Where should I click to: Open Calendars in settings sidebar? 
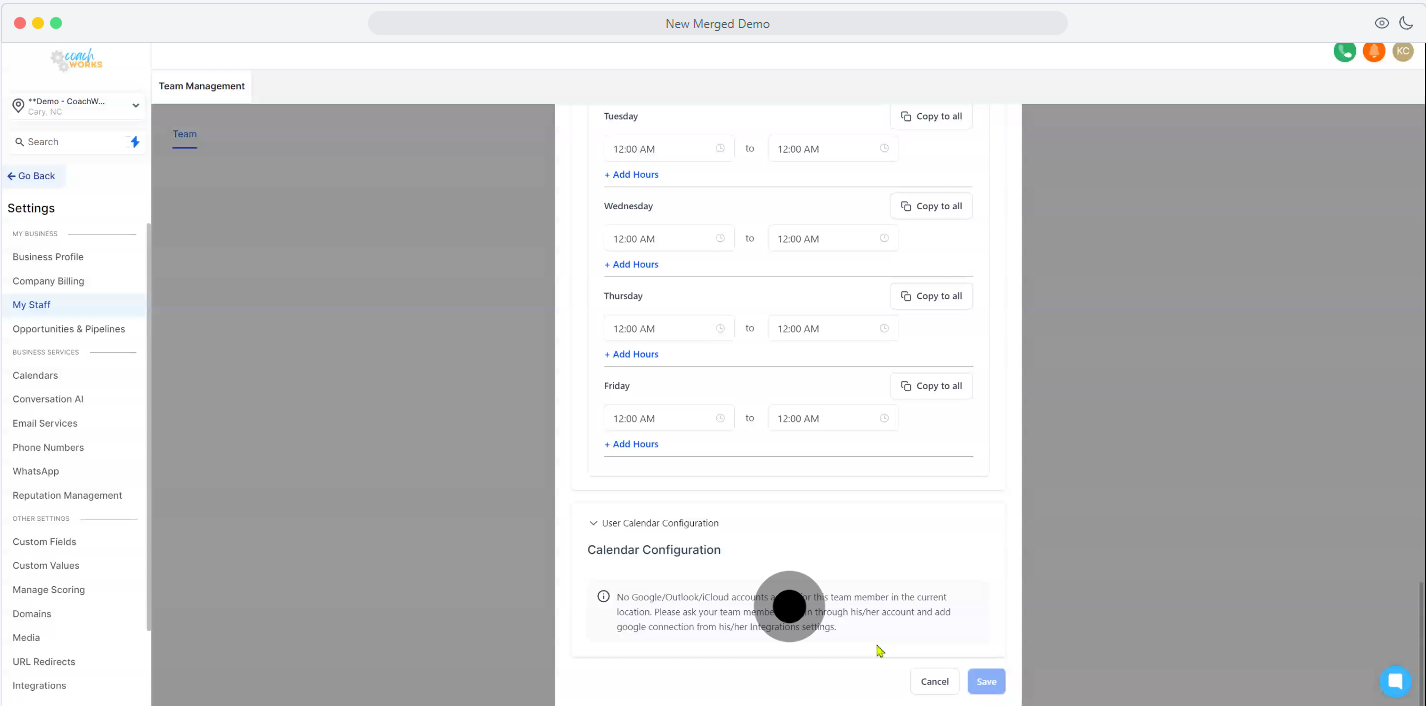point(35,375)
